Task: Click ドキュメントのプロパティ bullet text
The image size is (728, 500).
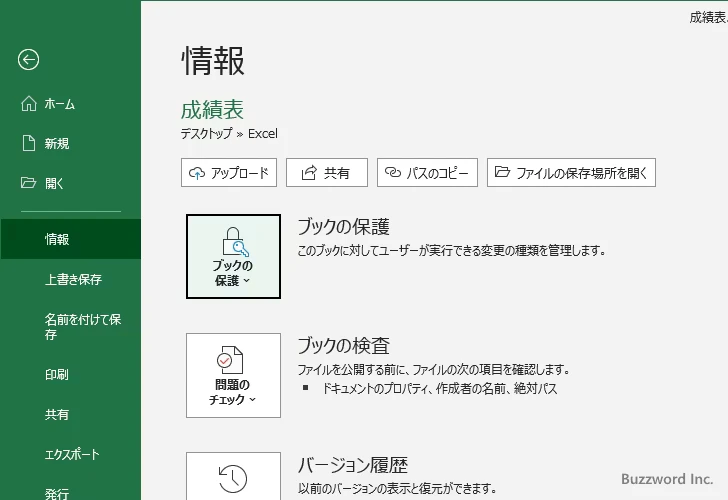Action: tap(439, 388)
